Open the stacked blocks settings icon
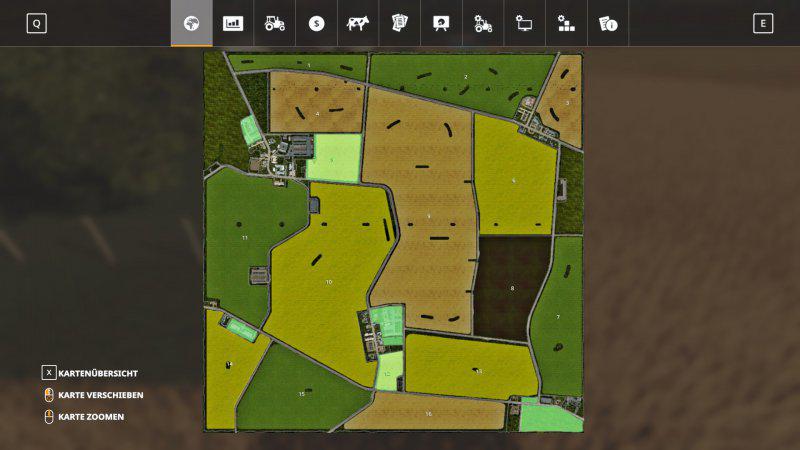Image resolution: width=800 pixels, height=450 pixels. point(566,23)
